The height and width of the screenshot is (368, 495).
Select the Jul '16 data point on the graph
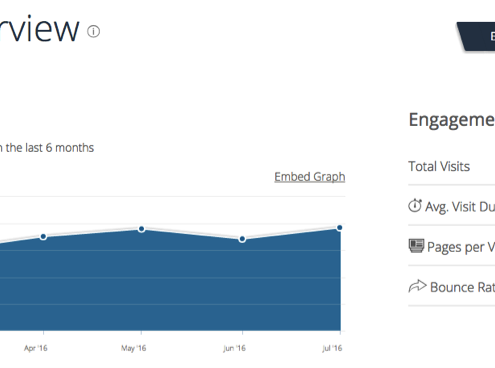click(340, 228)
